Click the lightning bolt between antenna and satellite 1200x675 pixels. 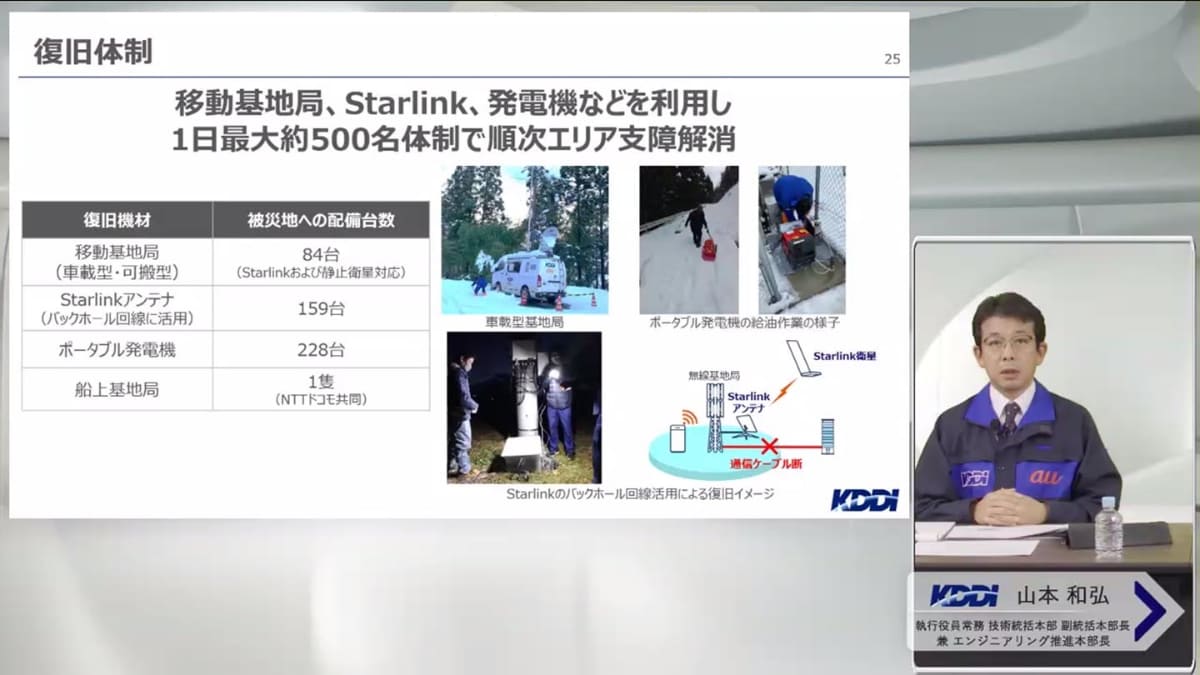coord(784,392)
